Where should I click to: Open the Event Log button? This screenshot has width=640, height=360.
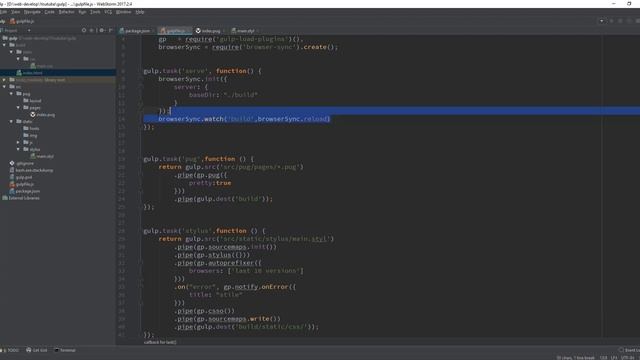(630, 350)
